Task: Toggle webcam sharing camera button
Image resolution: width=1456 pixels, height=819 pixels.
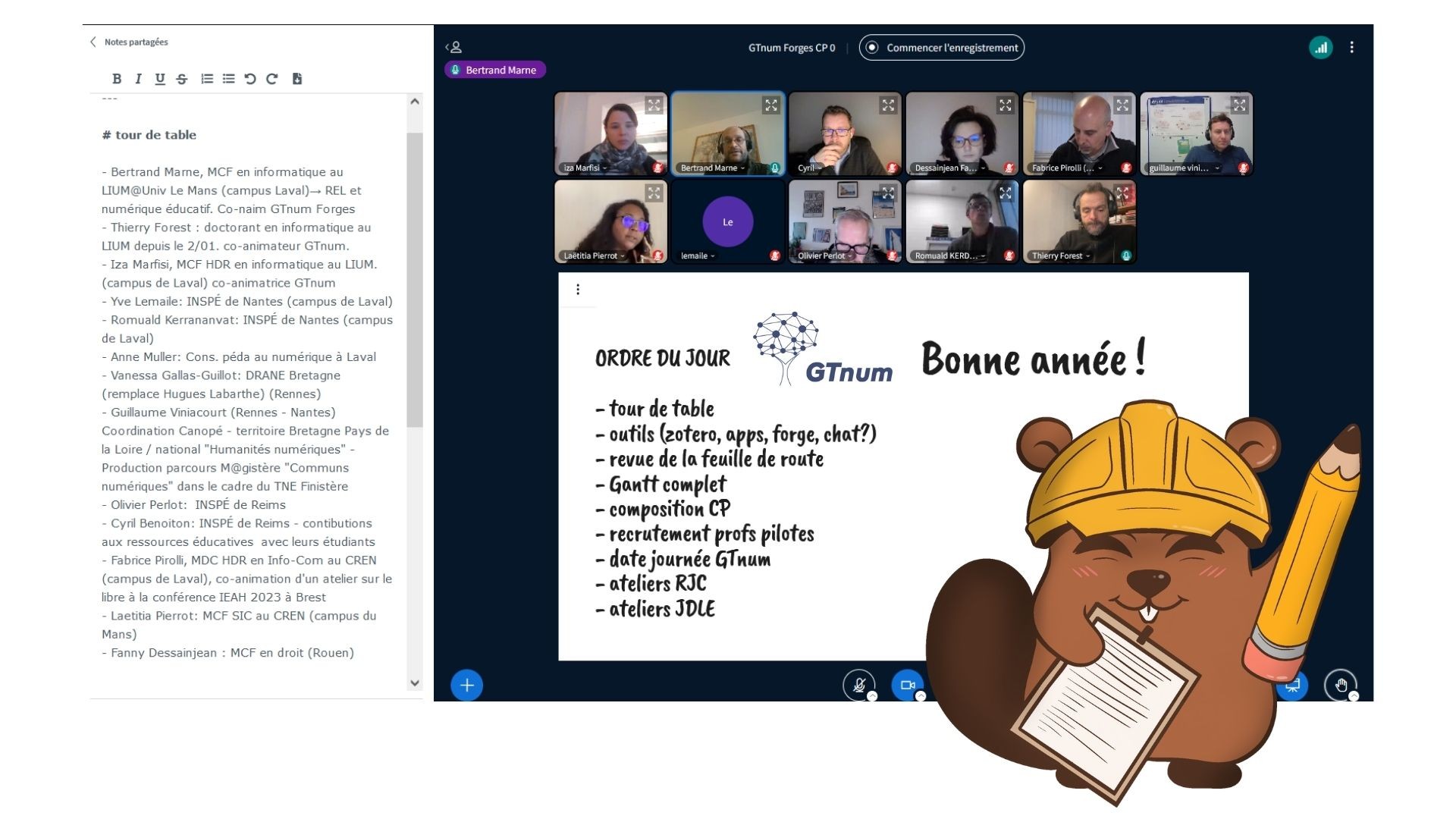Action: pyautogui.click(x=907, y=686)
